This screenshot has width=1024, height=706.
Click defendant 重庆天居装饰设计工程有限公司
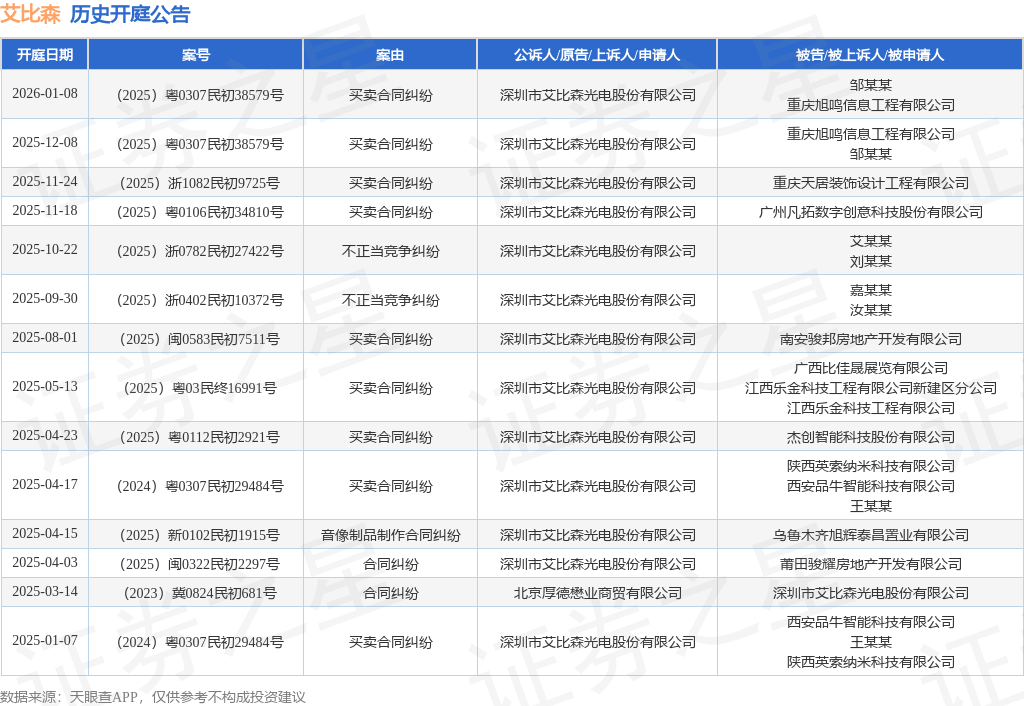pyautogui.click(x=871, y=184)
